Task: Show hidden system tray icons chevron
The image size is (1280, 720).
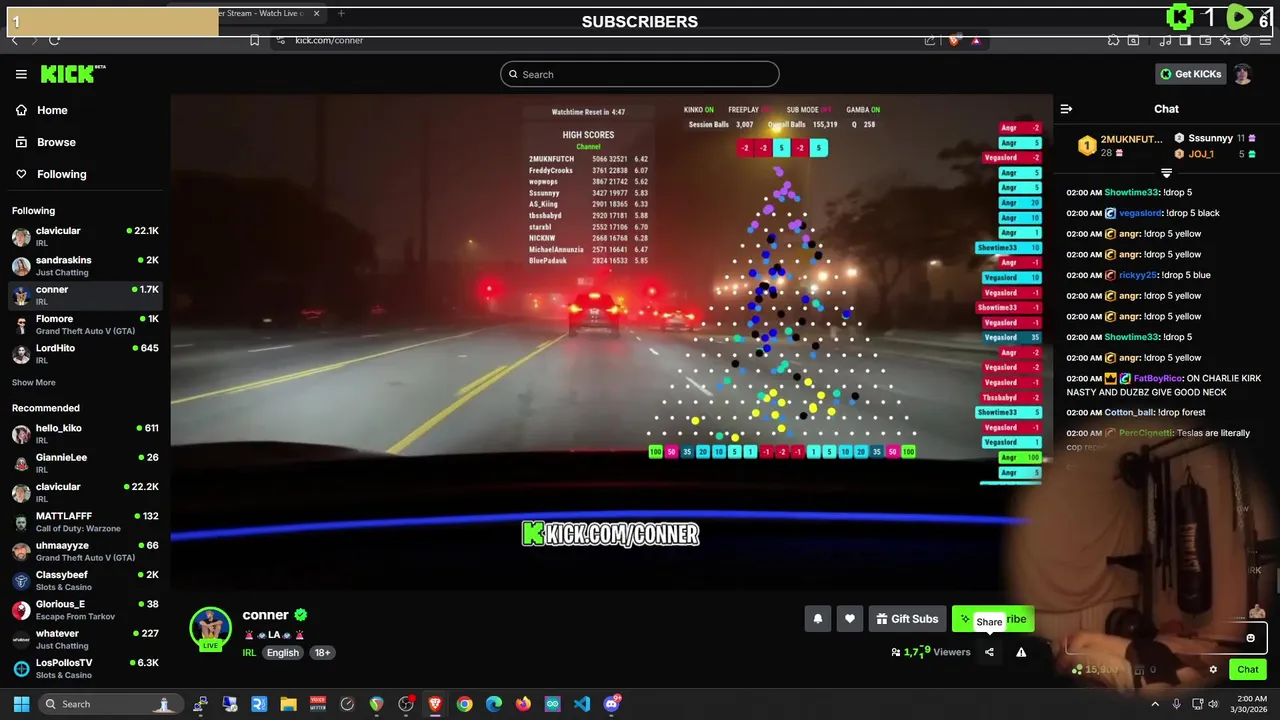Action: point(1155,704)
